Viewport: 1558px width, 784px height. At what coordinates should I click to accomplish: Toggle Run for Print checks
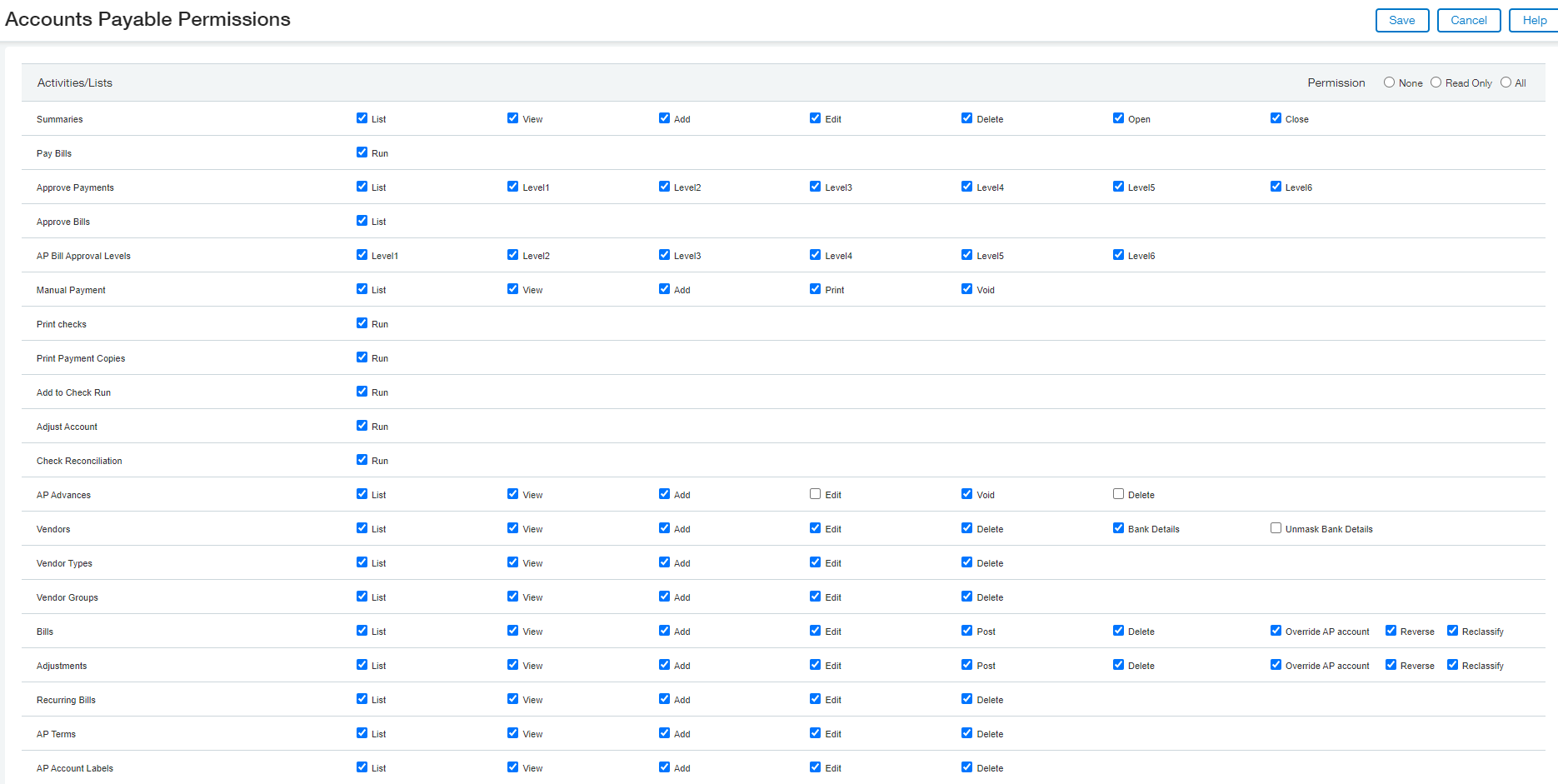pyautogui.click(x=362, y=323)
